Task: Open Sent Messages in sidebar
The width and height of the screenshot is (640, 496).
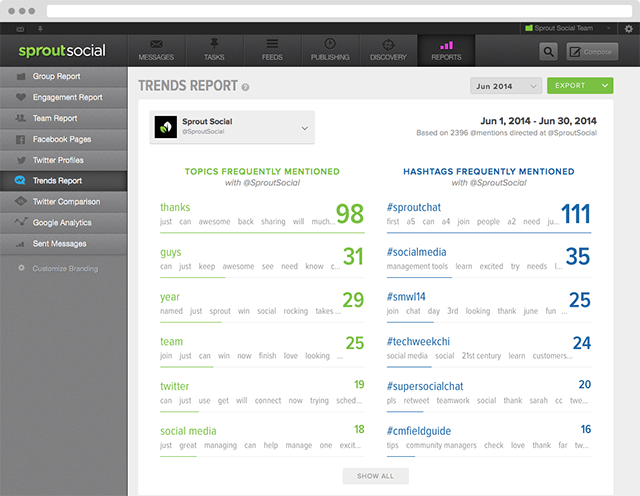Action: (64, 244)
